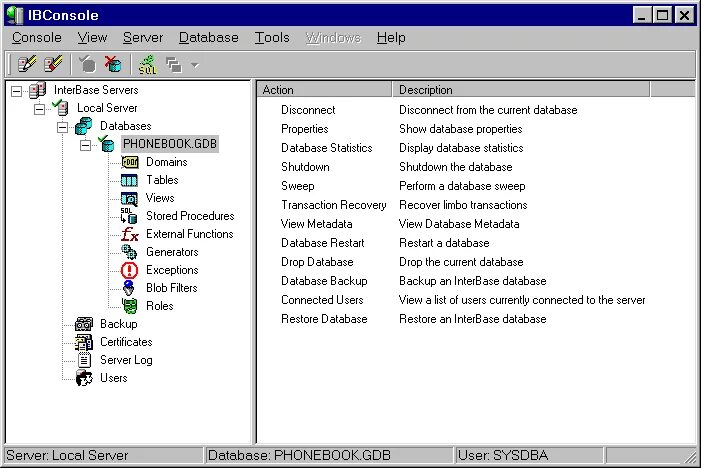Open the dropdown arrow beside window list icon
Viewport: 701px width, 468px height.
(194, 65)
